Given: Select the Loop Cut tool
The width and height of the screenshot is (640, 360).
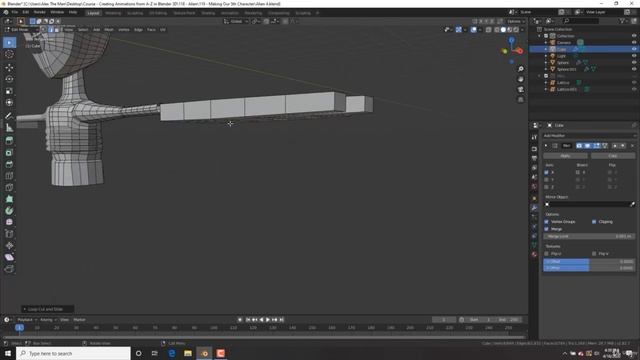Looking at the screenshot, I should tap(9, 176).
